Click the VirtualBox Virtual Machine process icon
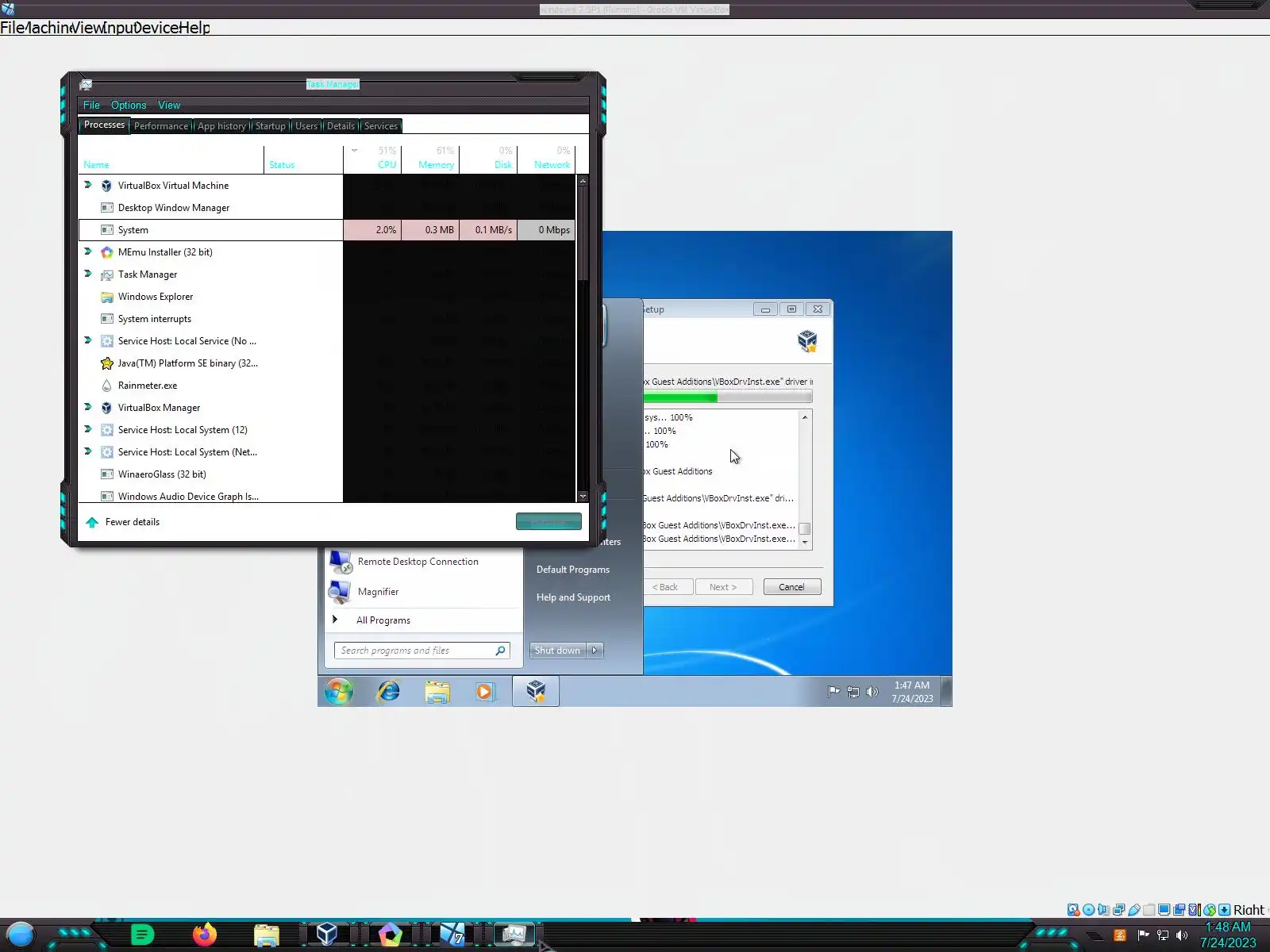Screen dimensions: 1270x952 pyautogui.click(x=106, y=186)
